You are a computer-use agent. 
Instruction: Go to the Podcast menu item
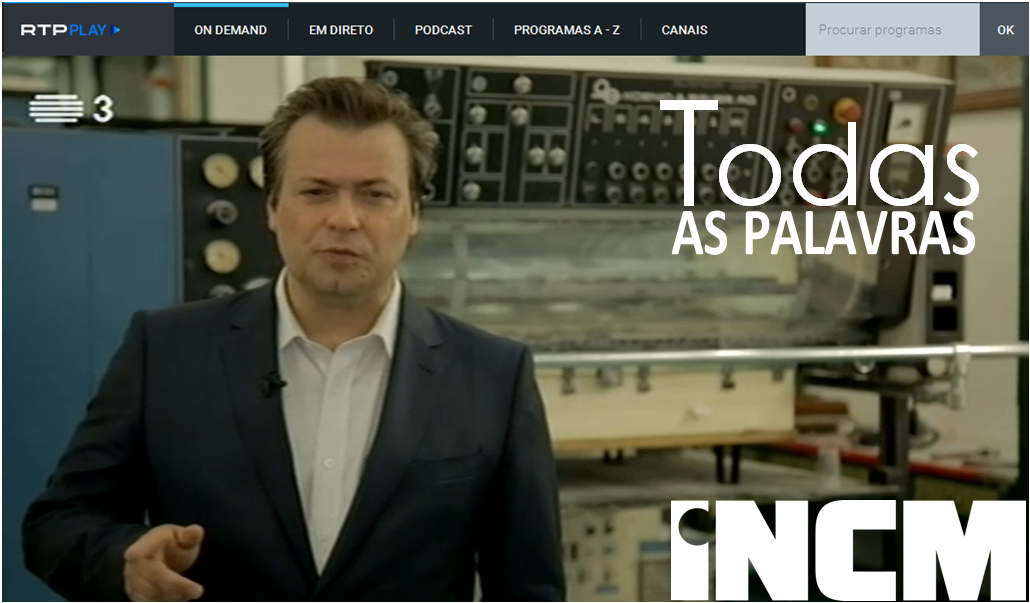point(443,30)
